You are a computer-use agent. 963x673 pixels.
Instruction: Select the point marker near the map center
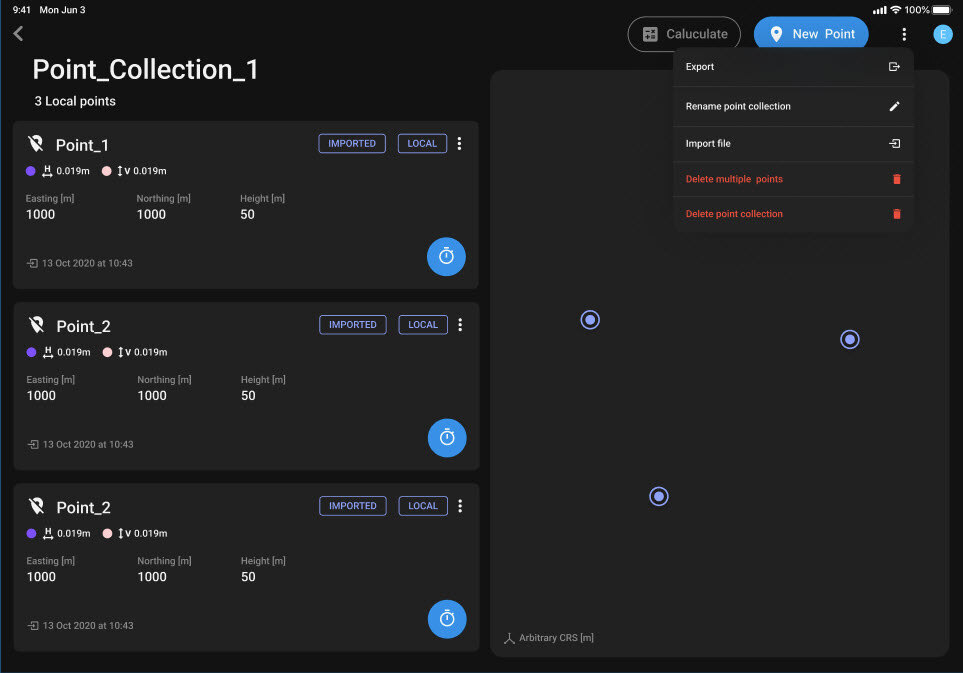[x=658, y=495]
